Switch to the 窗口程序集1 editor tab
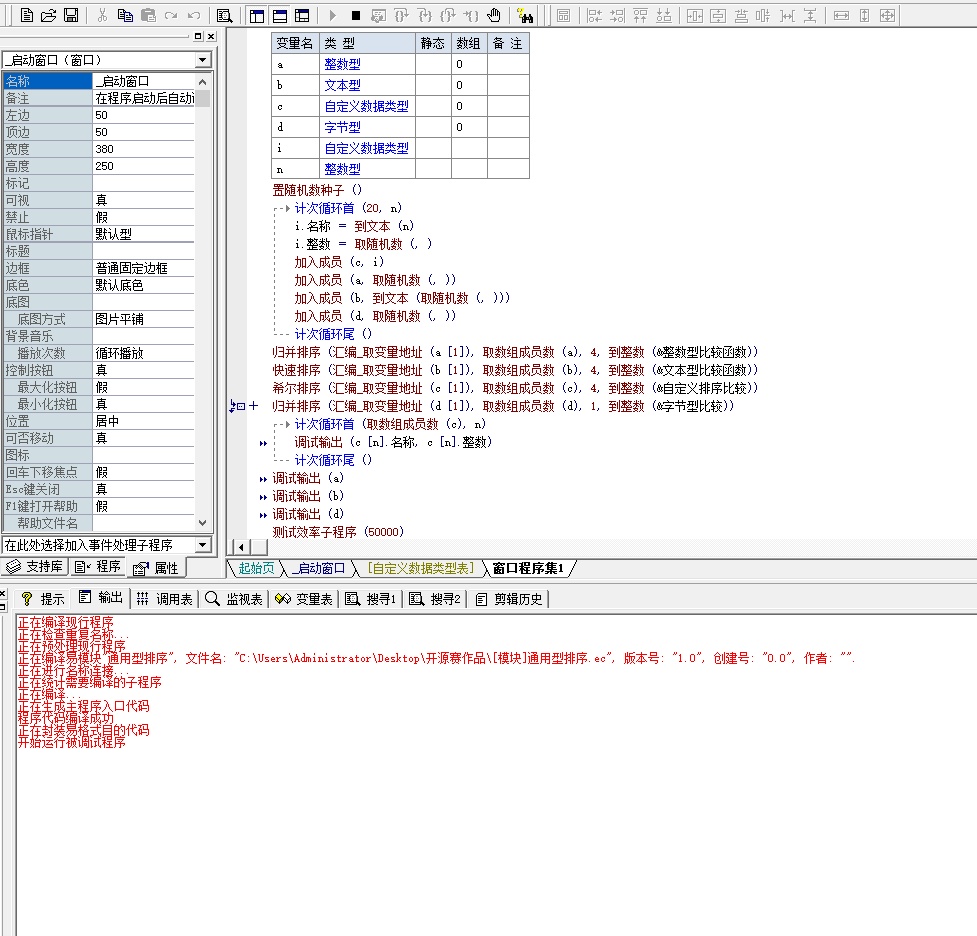This screenshot has height=936, width=977. tap(528, 568)
